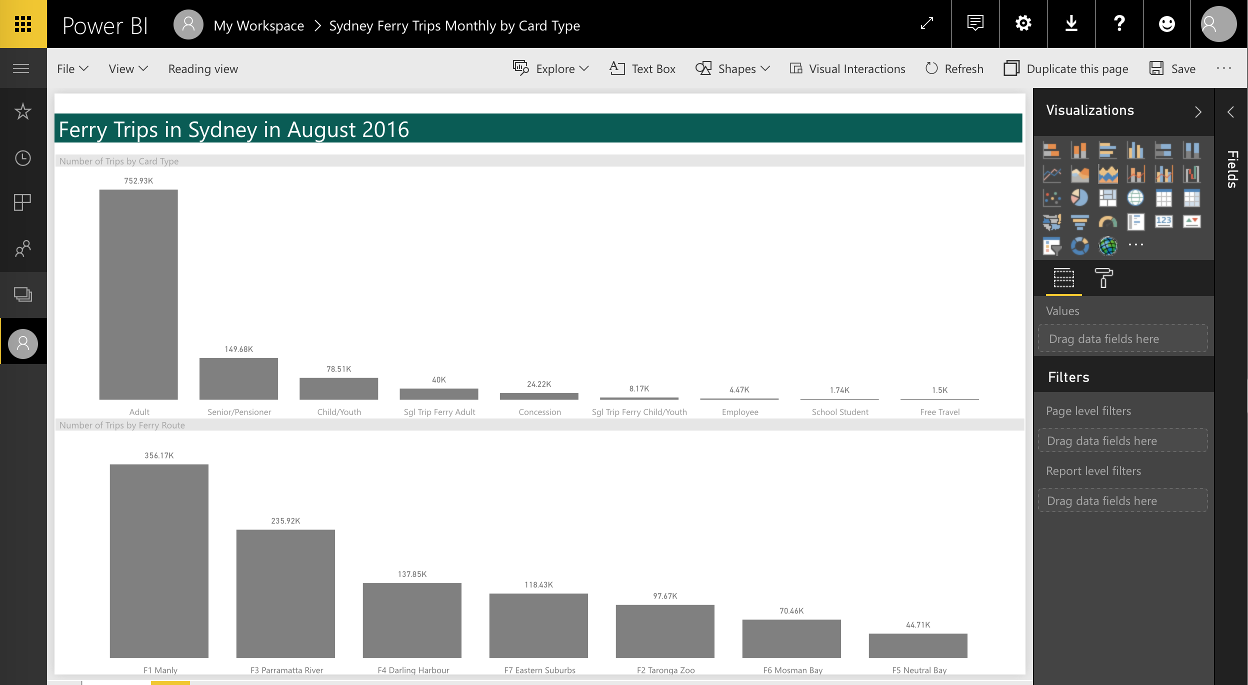Switch to the Format paint roller tab
This screenshot has width=1248, height=685.
(x=1104, y=279)
